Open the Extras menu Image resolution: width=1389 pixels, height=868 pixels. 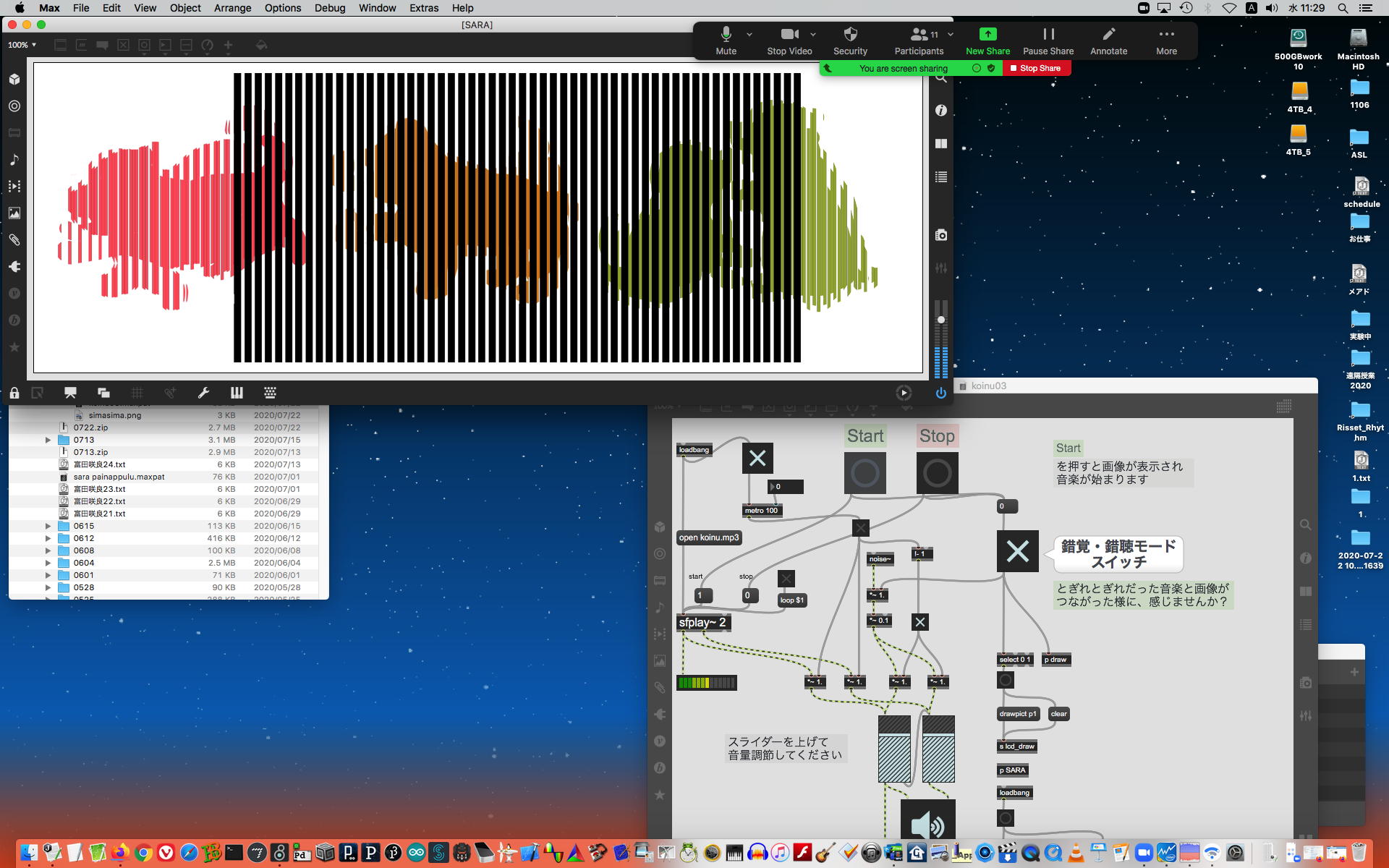pos(423,8)
